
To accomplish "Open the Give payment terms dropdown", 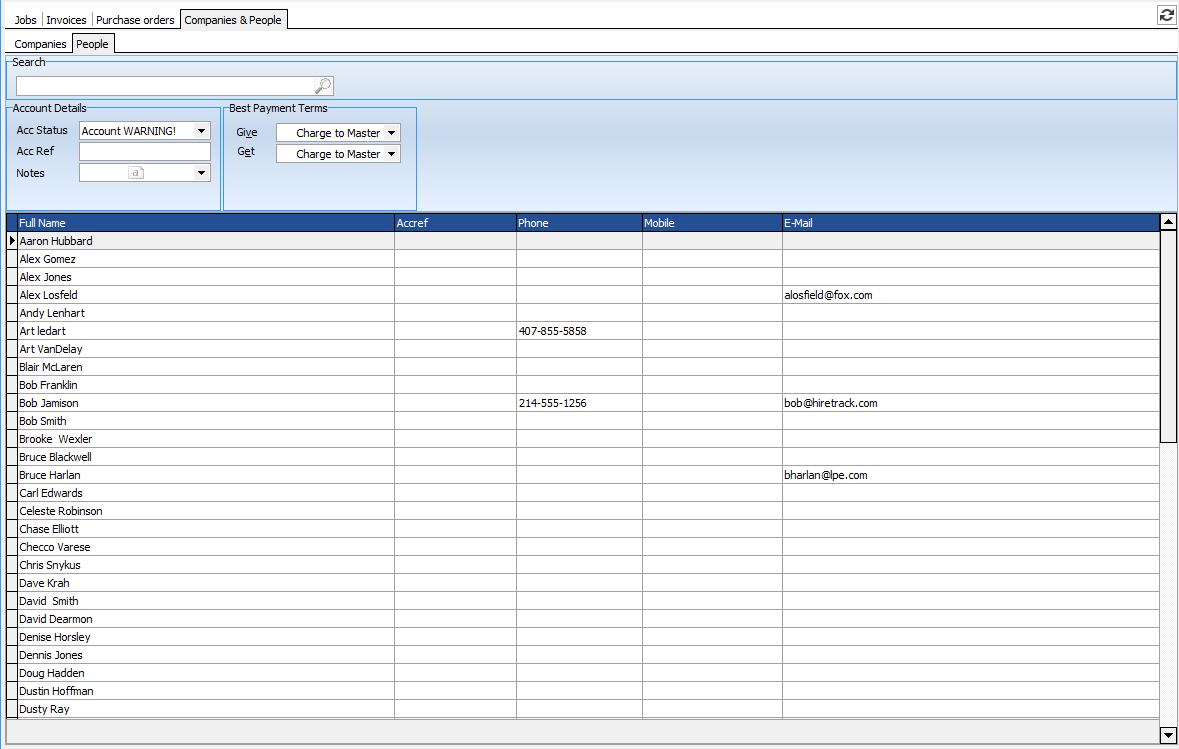I will click(391, 133).
